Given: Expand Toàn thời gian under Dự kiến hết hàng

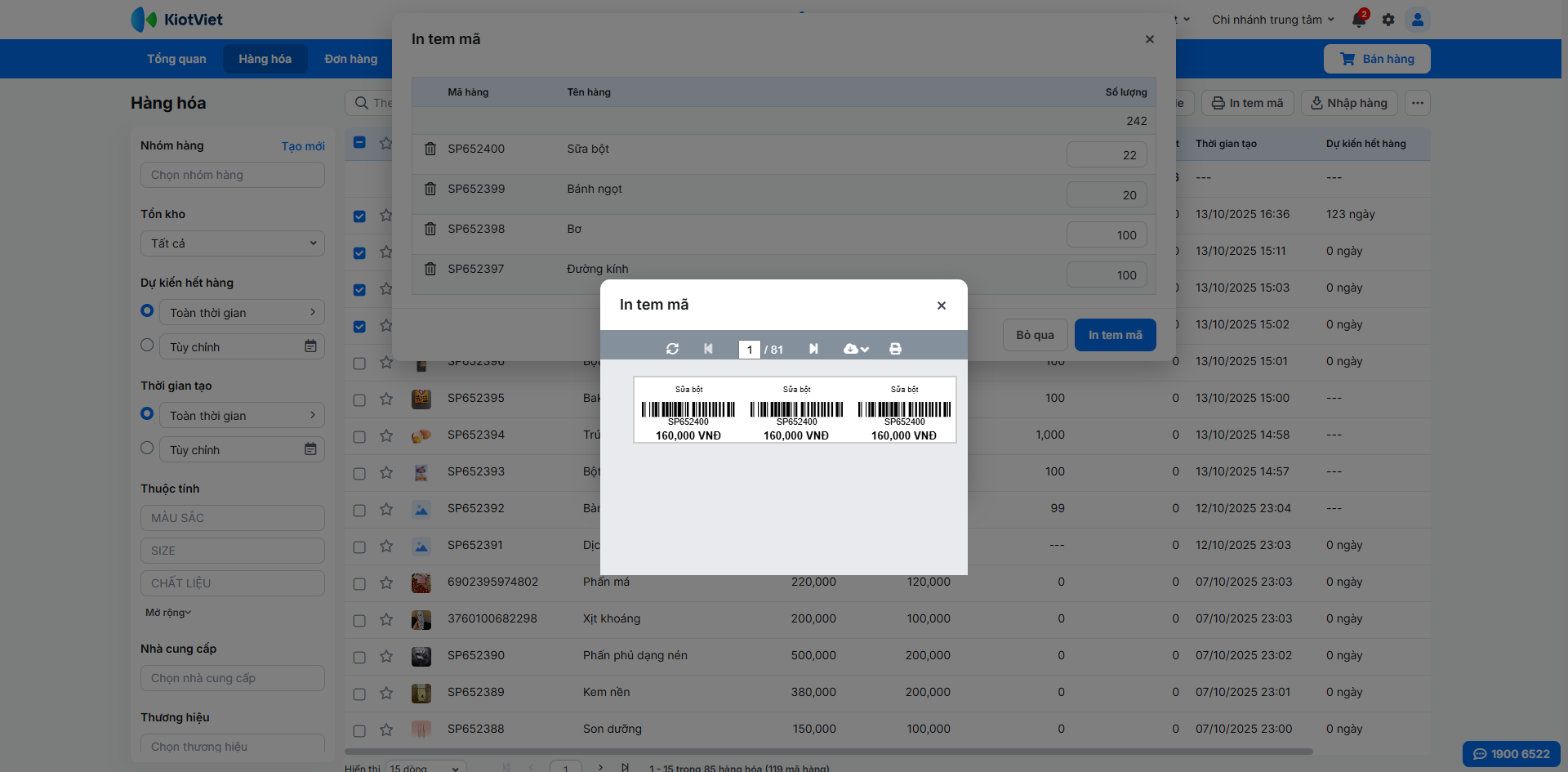Looking at the screenshot, I should [x=242, y=312].
